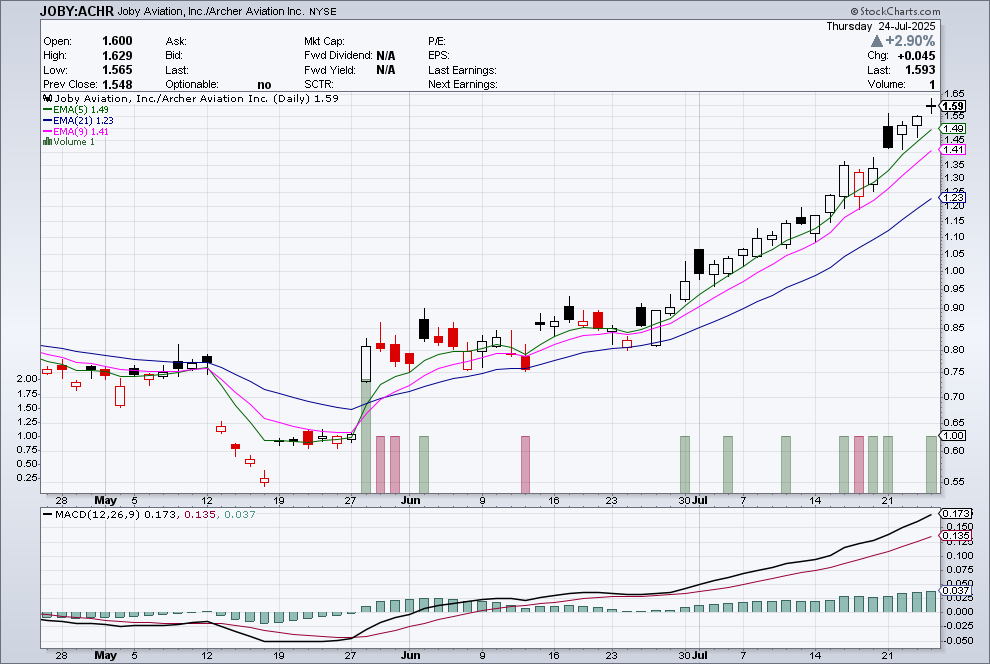
Task: Click the 0.037 histogram axis tag
Action: 957,591
